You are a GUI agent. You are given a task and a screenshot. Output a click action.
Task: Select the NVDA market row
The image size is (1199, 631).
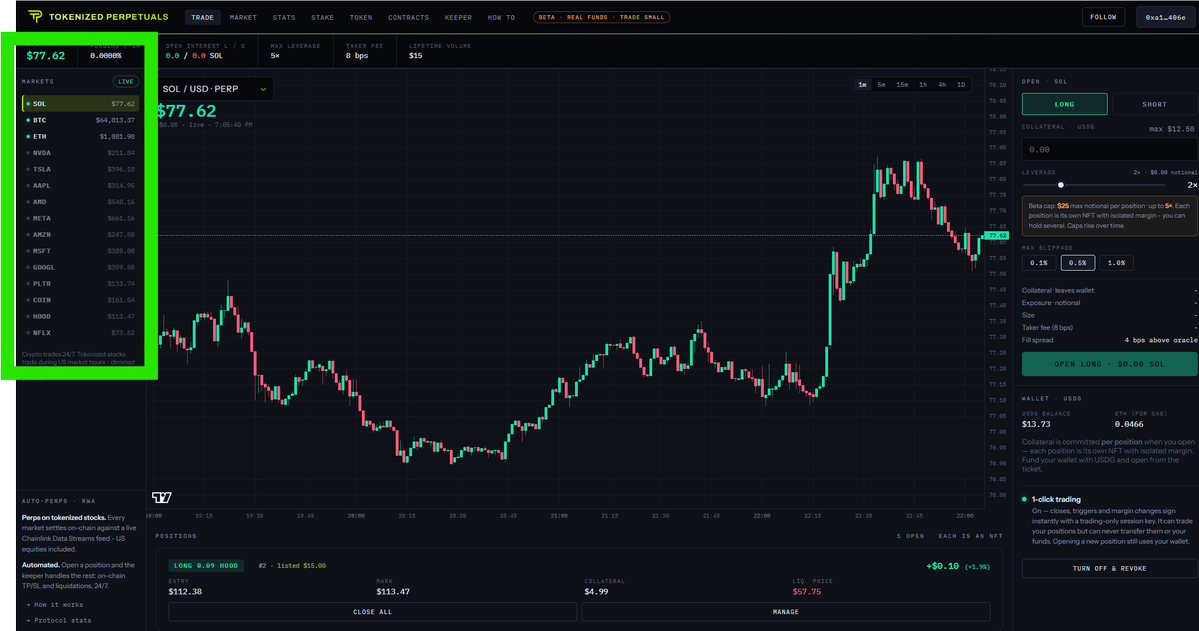pyautogui.click(x=80, y=153)
